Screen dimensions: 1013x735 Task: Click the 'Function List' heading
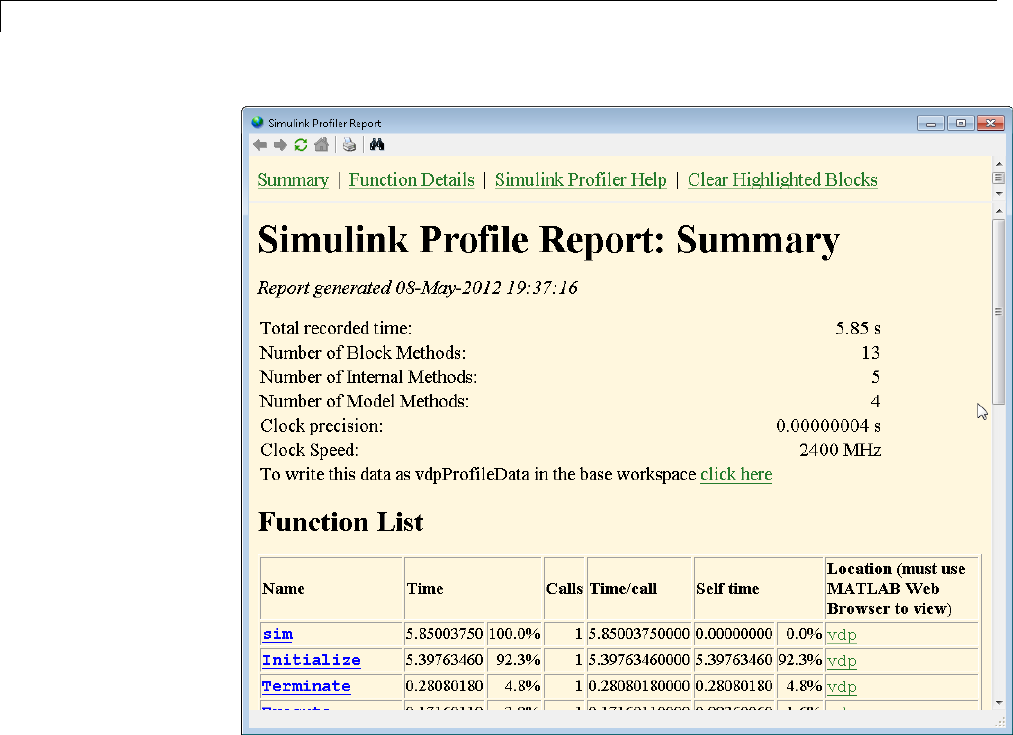340,522
